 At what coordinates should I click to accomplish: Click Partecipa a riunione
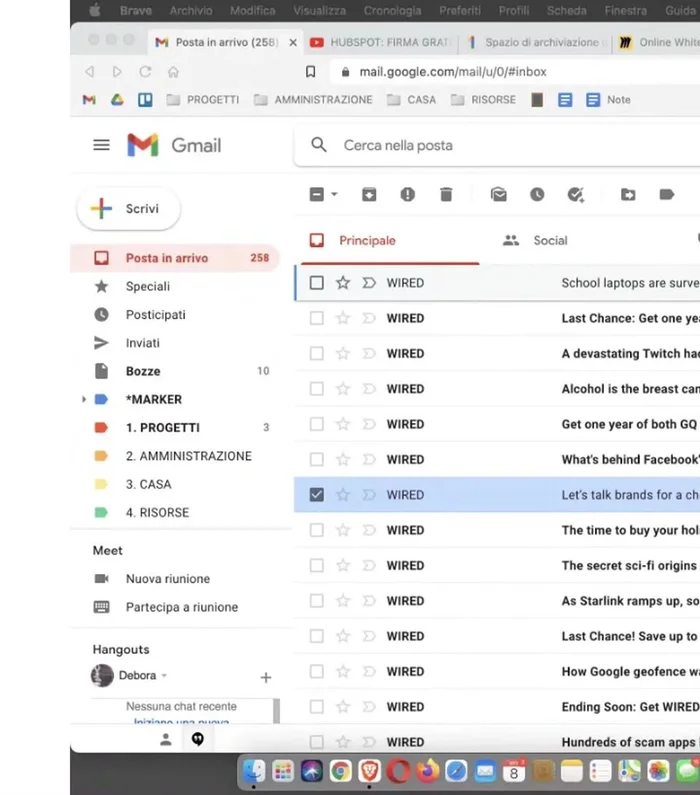[166, 607]
